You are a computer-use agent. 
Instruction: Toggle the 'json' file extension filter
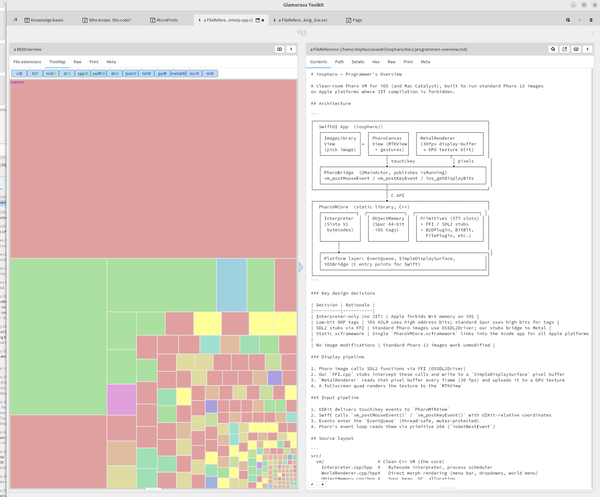click(x=130, y=73)
